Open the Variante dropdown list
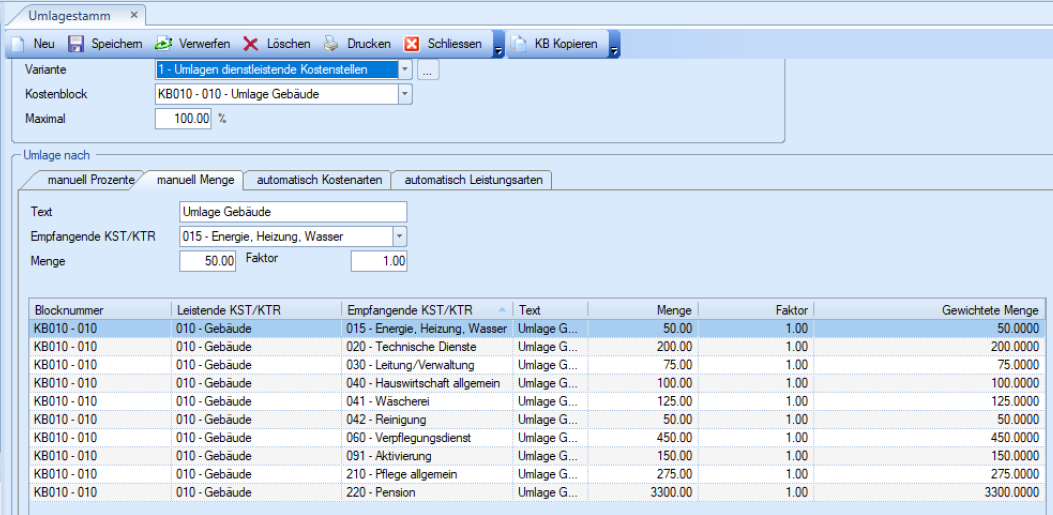The image size is (1053, 515). click(x=404, y=70)
